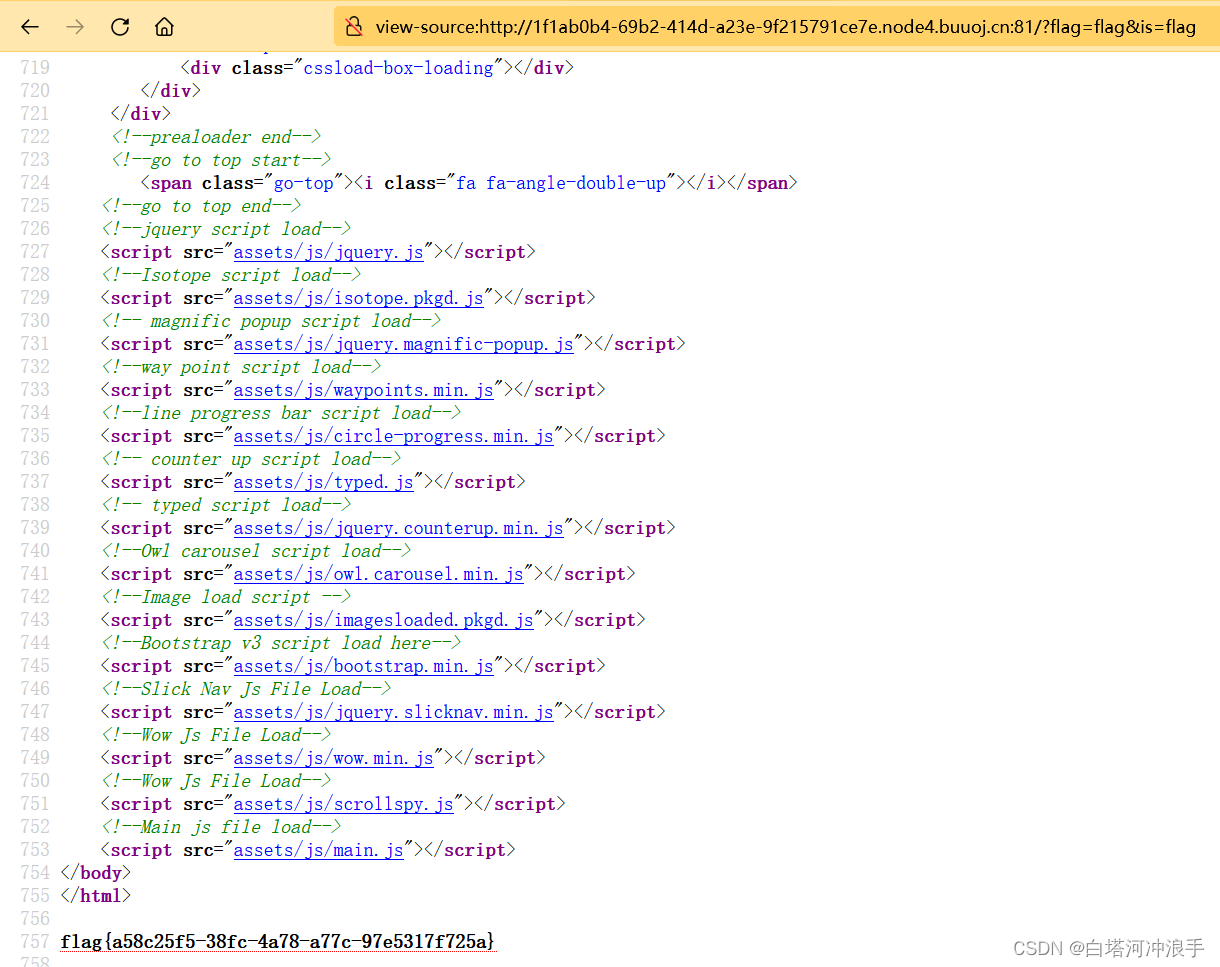Click the "go to top start" comment
This screenshot has height=967, width=1220.
pos(221,160)
